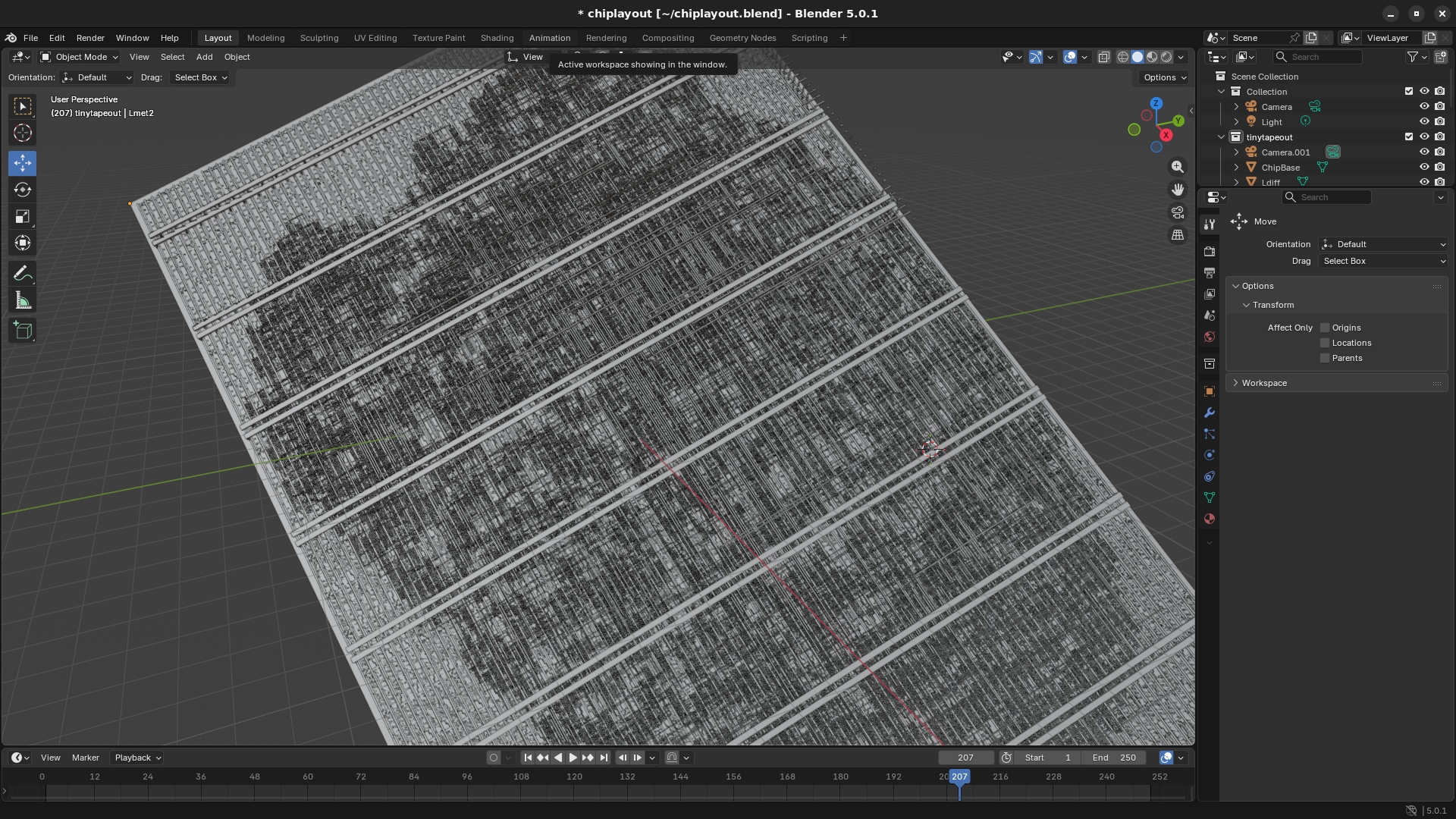The height and width of the screenshot is (819, 1456).
Task: Open the Render menu
Action: 90,38
